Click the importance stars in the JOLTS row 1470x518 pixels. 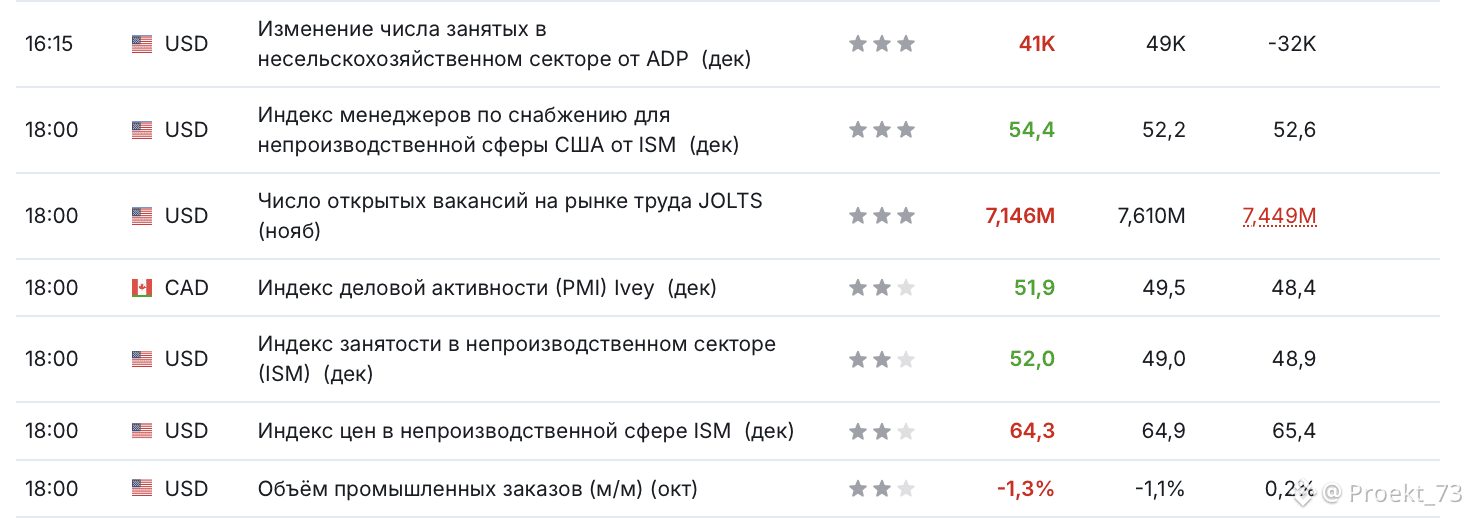tap(881, 216)
